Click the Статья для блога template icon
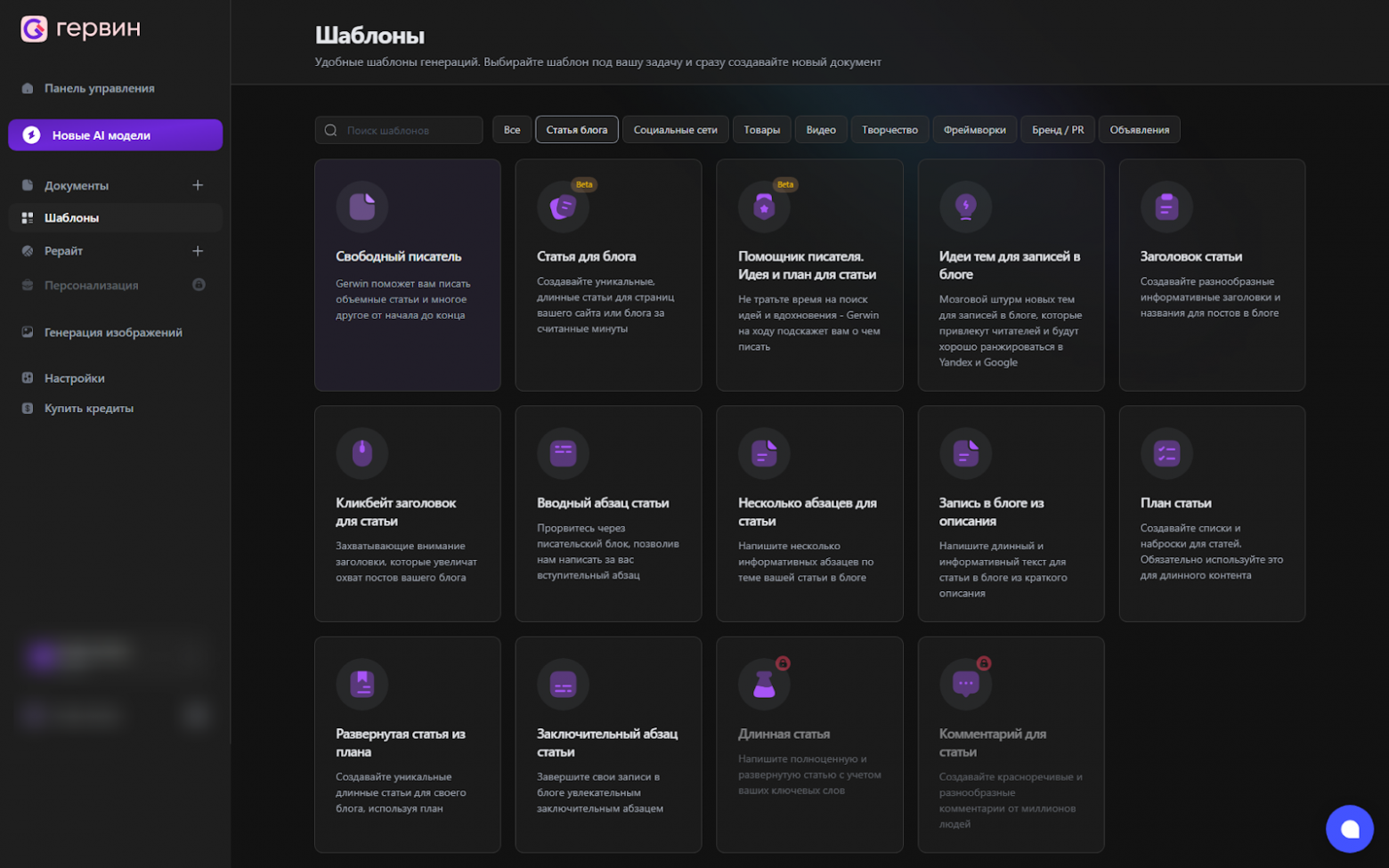Screen dimensions: 1389x868 tap(563, 207)
